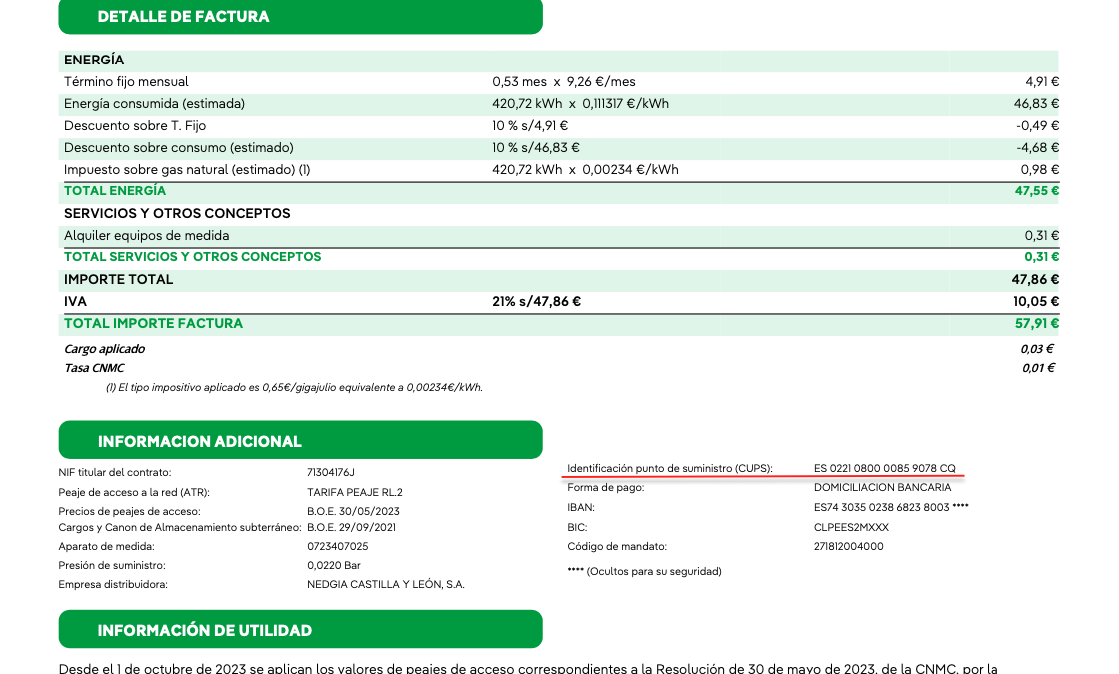Click the IVA row label
The width and height of the screenshot is (1119, 674).
pos(76,302)
